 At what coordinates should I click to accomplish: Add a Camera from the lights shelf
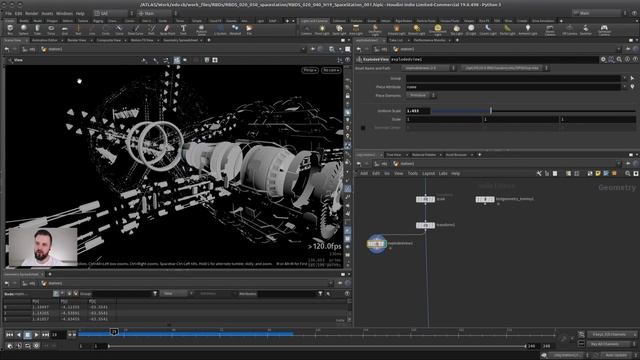(307, 29)
